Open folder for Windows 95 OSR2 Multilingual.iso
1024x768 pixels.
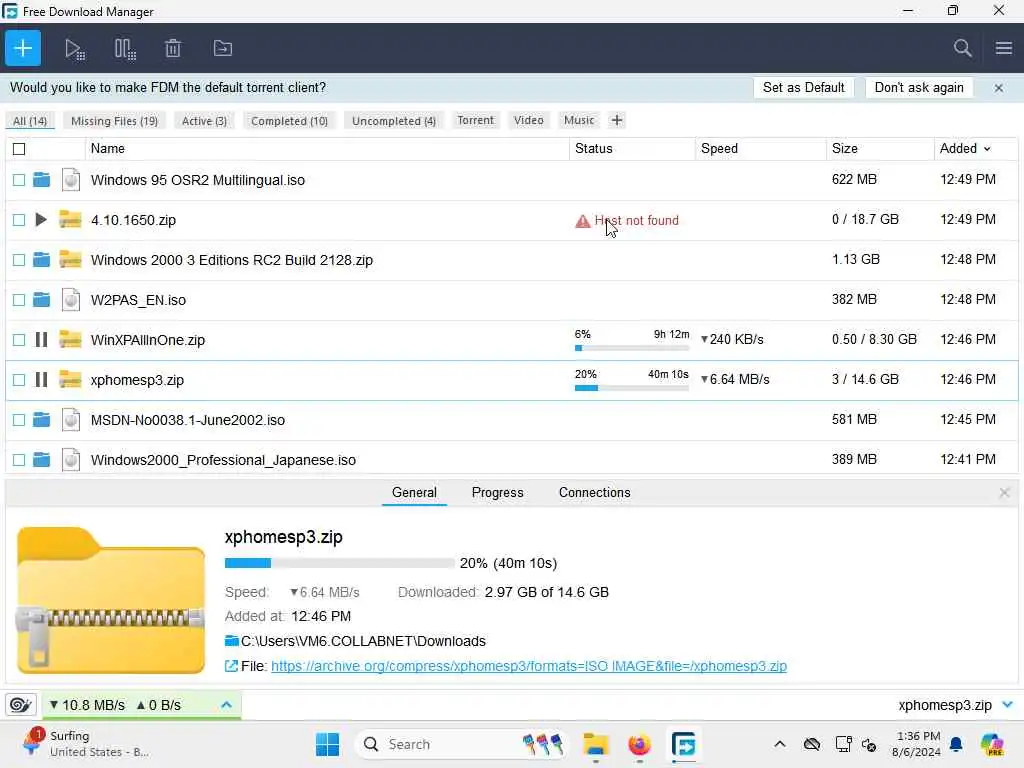[41, 180]
